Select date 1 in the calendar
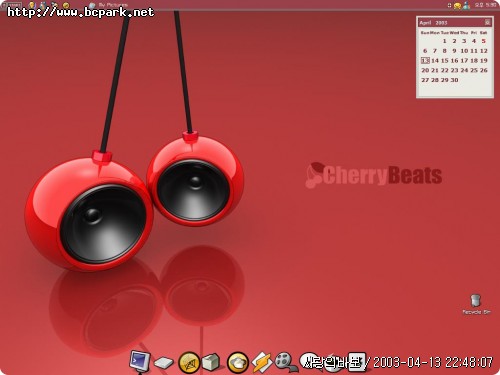The image size is (500, 375). click(x=444, y=41)
